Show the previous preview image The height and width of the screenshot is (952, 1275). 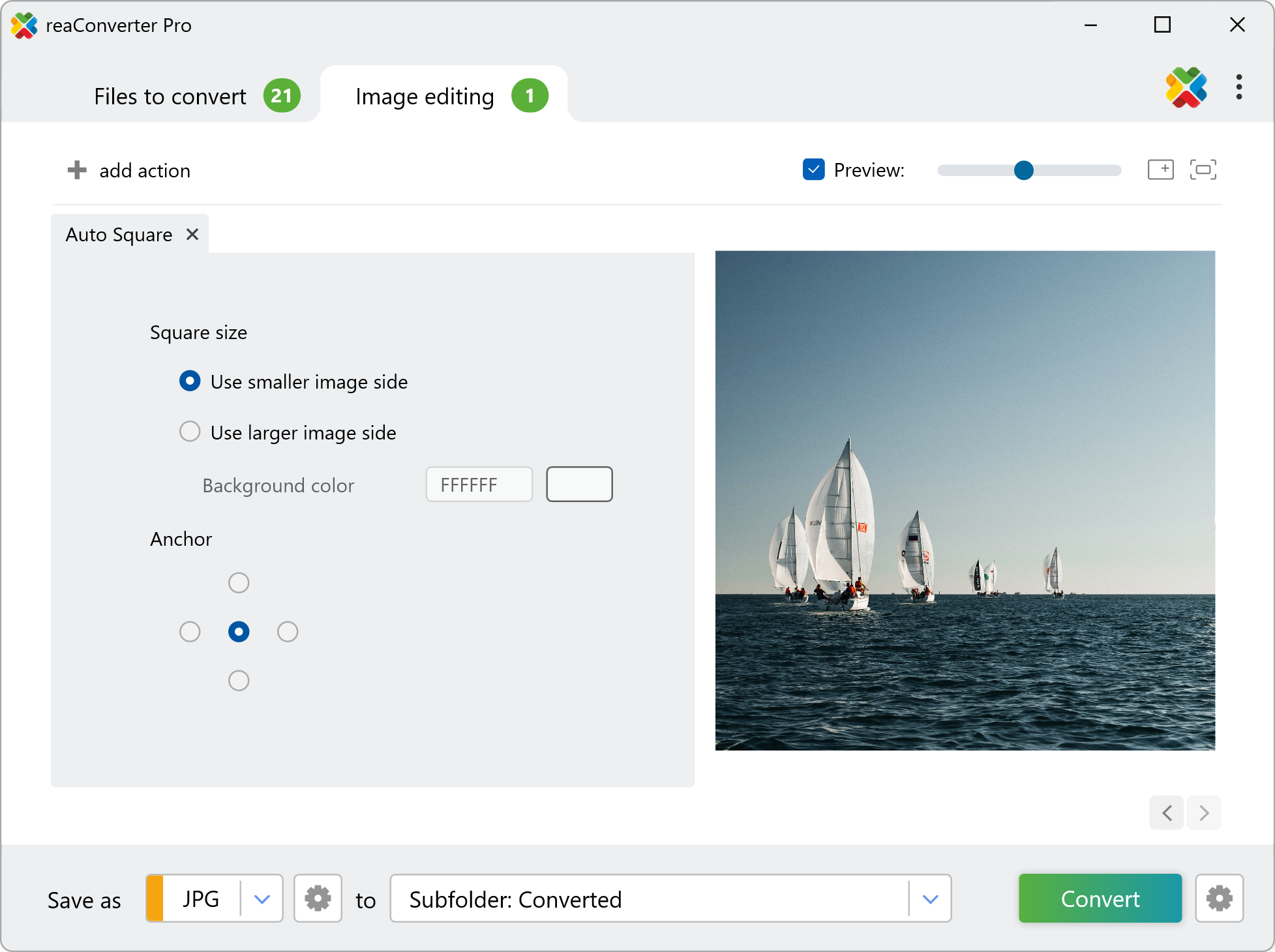coord(1167,812)
